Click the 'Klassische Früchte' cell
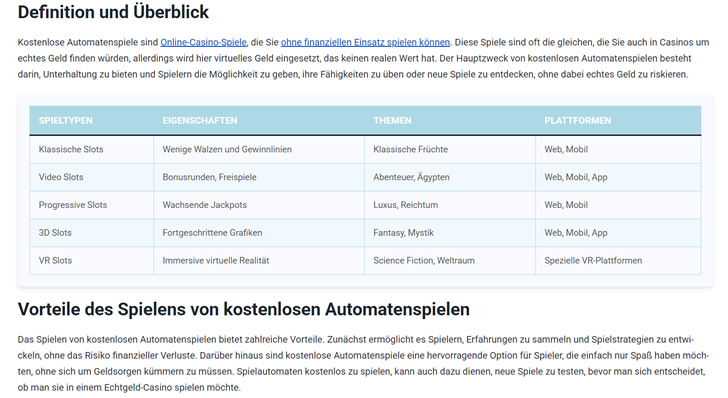This screenshot has width=728, height=398. tap(450, 150)
